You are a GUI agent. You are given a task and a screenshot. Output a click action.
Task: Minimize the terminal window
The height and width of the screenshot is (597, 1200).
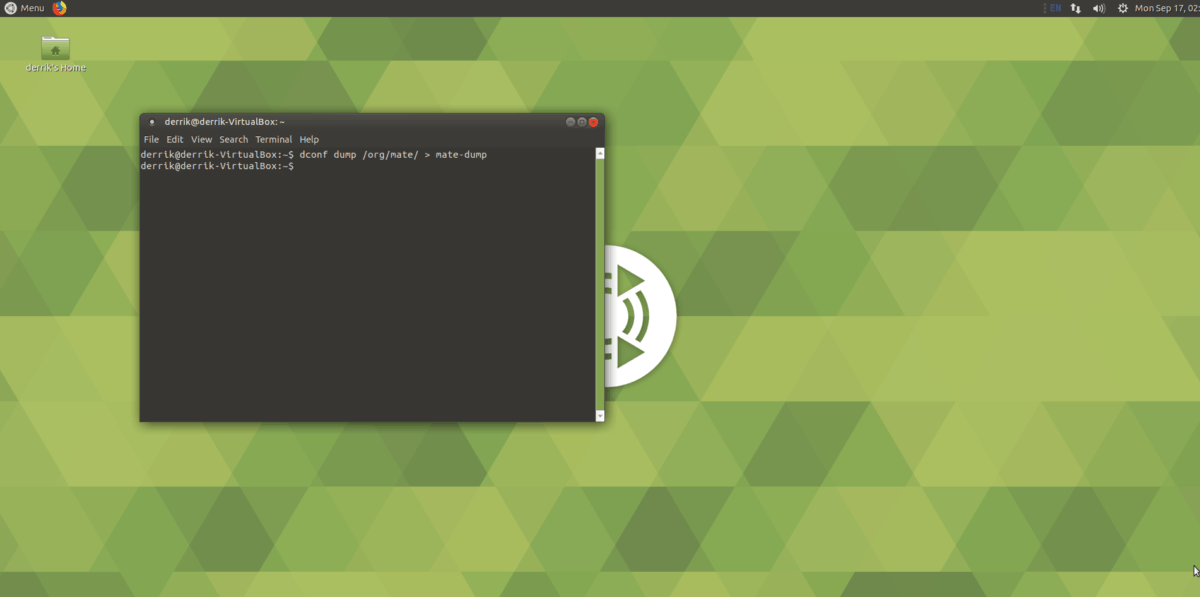tap(571, 122)
